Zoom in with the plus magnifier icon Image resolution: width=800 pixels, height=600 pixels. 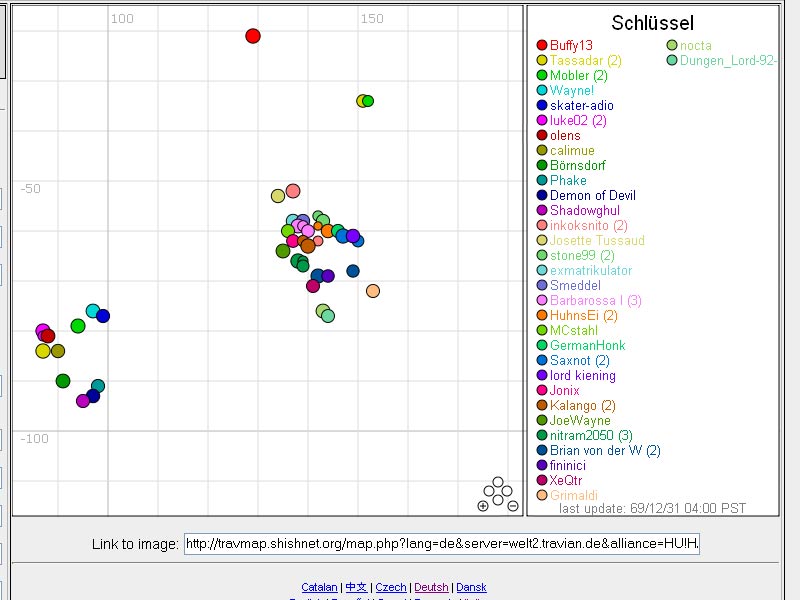[x=483, y=506]
